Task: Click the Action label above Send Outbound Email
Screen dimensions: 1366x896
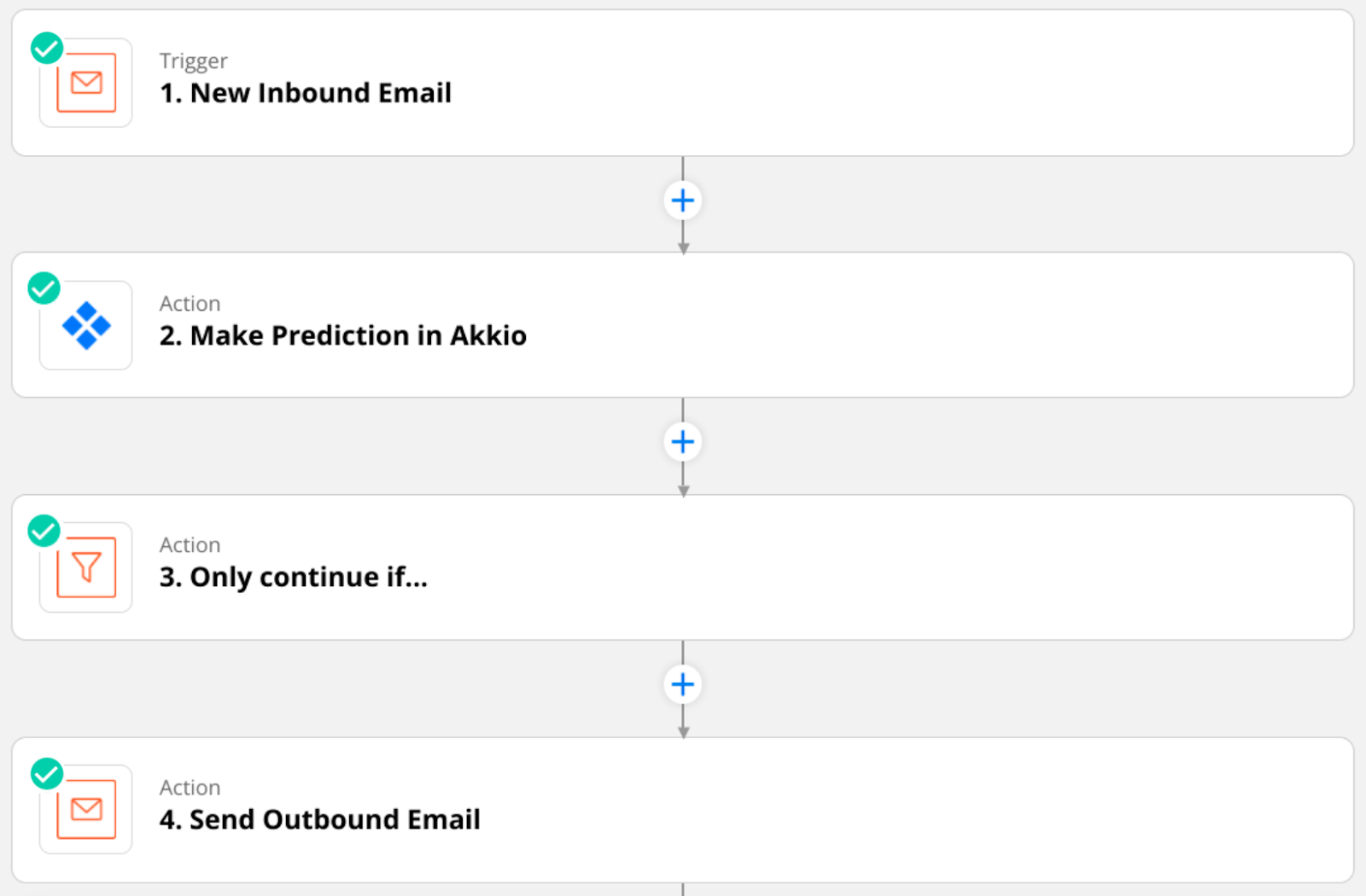Action: coord(190,787)
